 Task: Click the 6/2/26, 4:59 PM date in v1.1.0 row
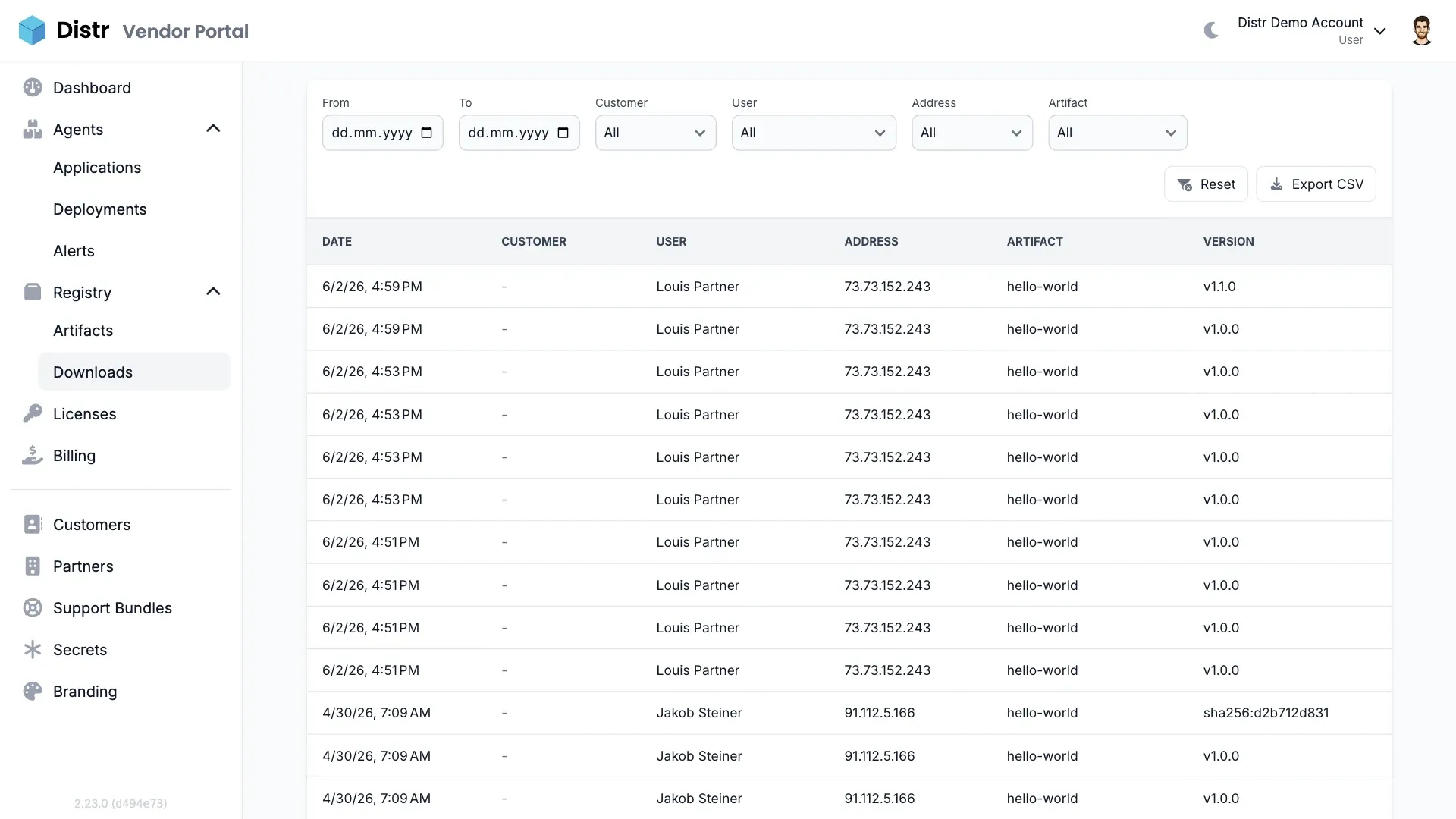pyautogui.click(x=372, y=287)
